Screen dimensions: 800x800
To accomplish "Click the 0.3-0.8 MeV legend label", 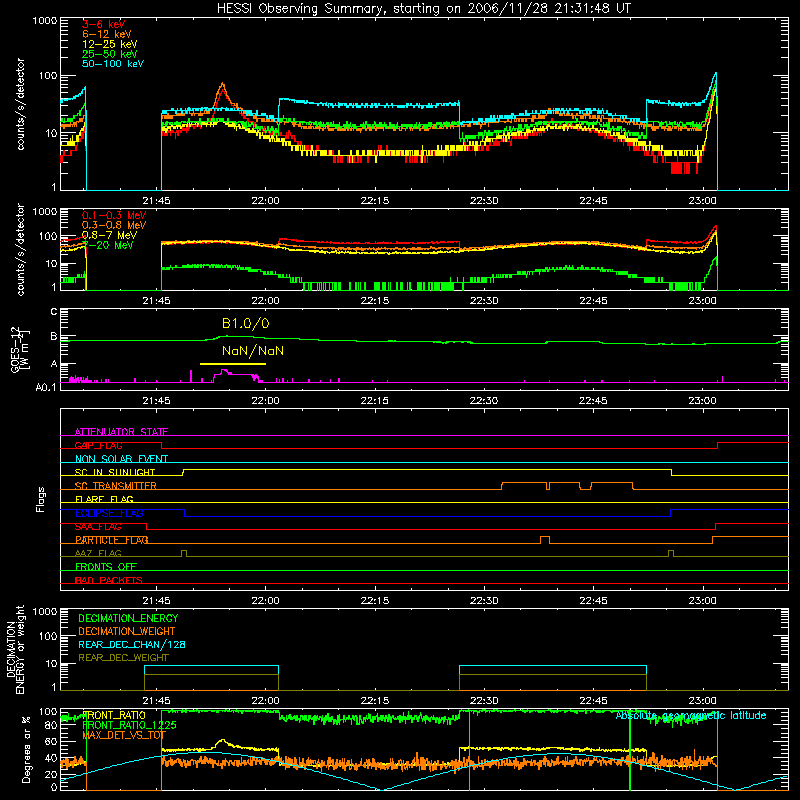I will [x=114, y=225].
